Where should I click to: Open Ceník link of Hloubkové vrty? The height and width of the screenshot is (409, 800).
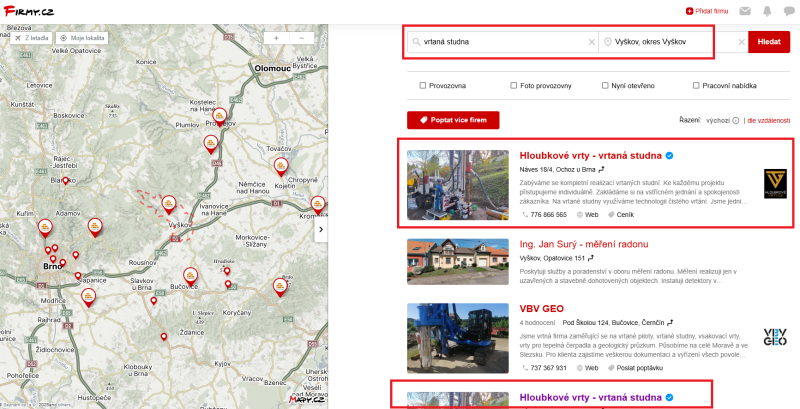625,215
